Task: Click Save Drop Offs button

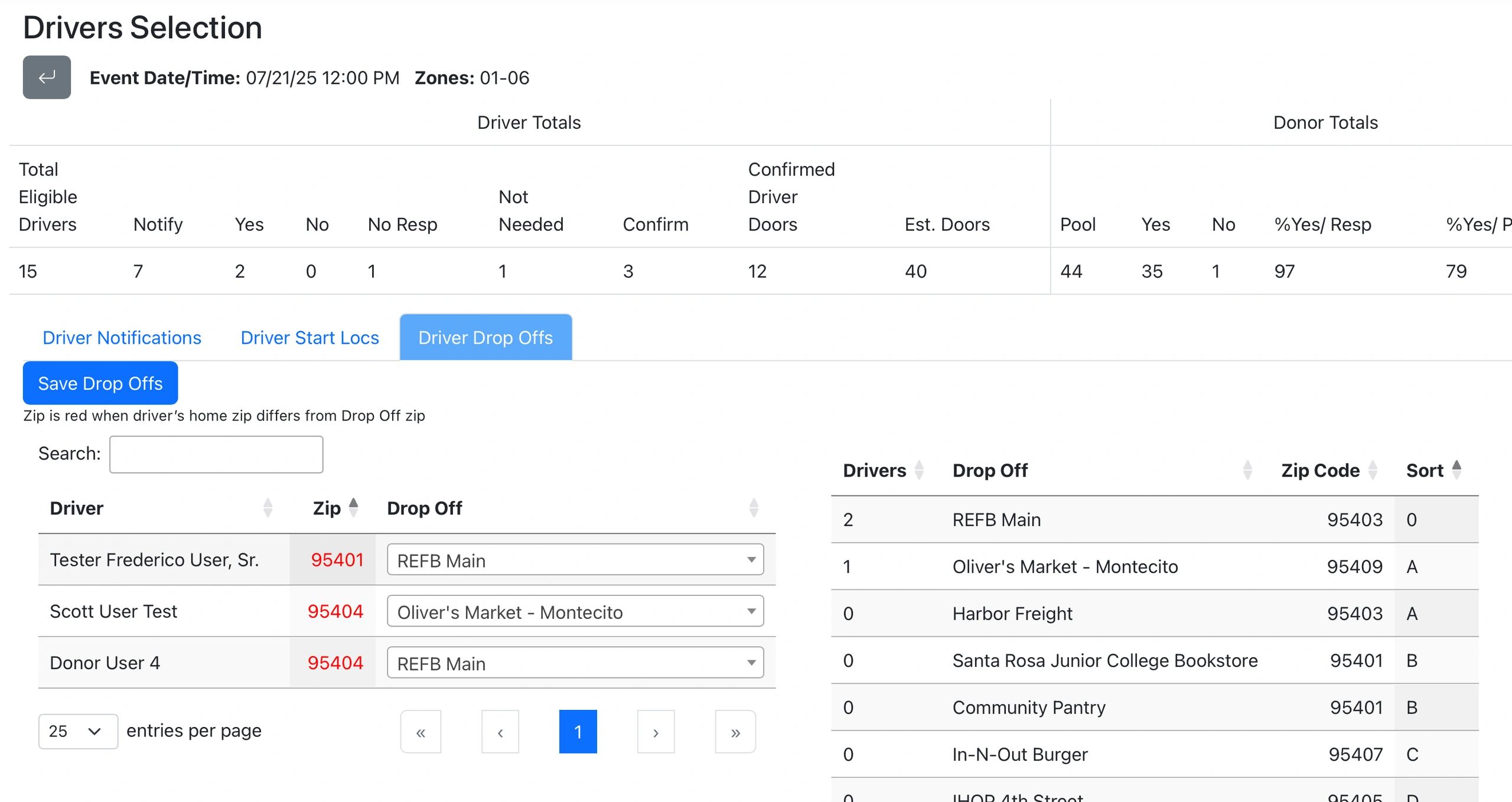Action: pyautogui.click(x=100, y=383)
